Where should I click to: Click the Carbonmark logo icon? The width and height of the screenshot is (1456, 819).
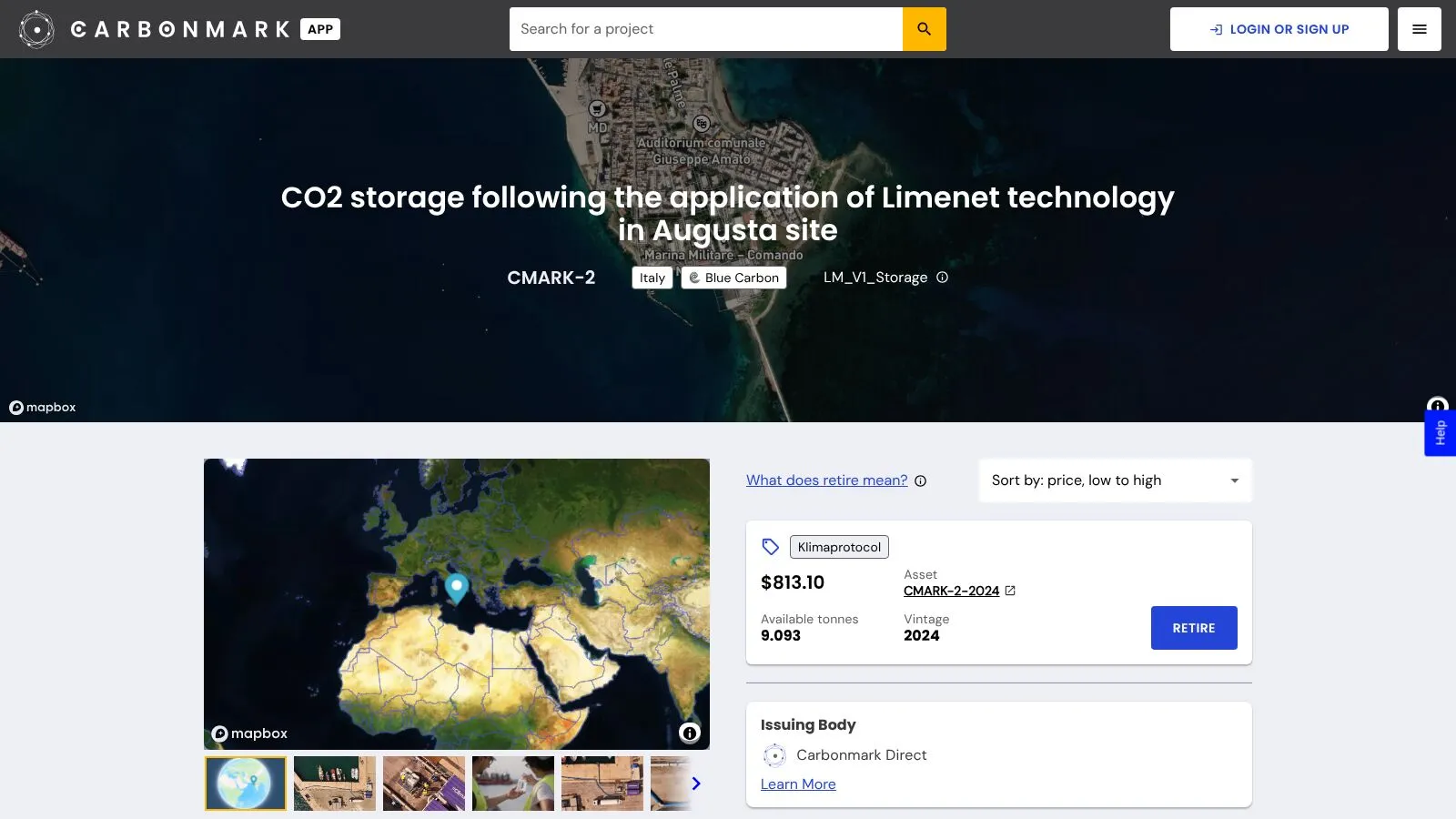click(x=36, y=29)
